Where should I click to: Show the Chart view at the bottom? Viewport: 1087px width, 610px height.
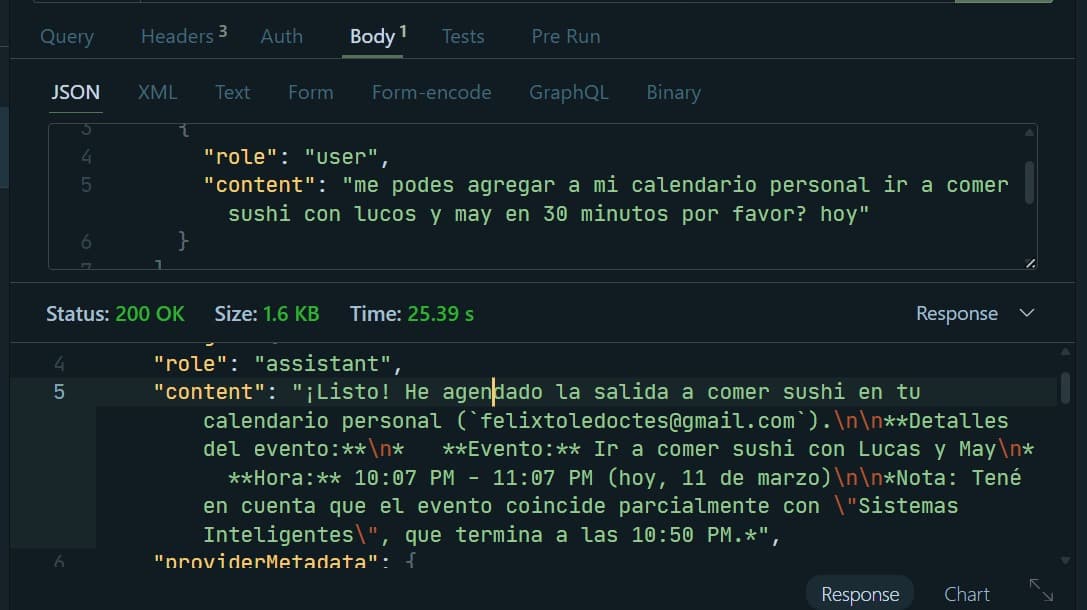(x=967, y=594)
